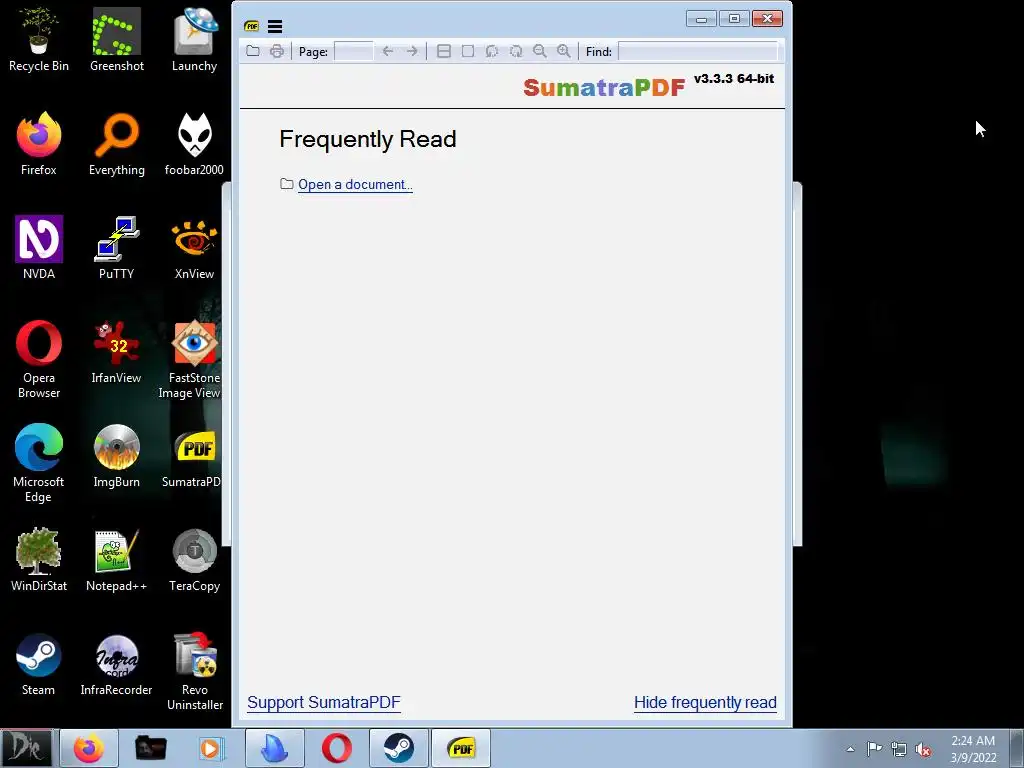
Task: Click the Open file folder toolbar icon
Action: (253, 51)
